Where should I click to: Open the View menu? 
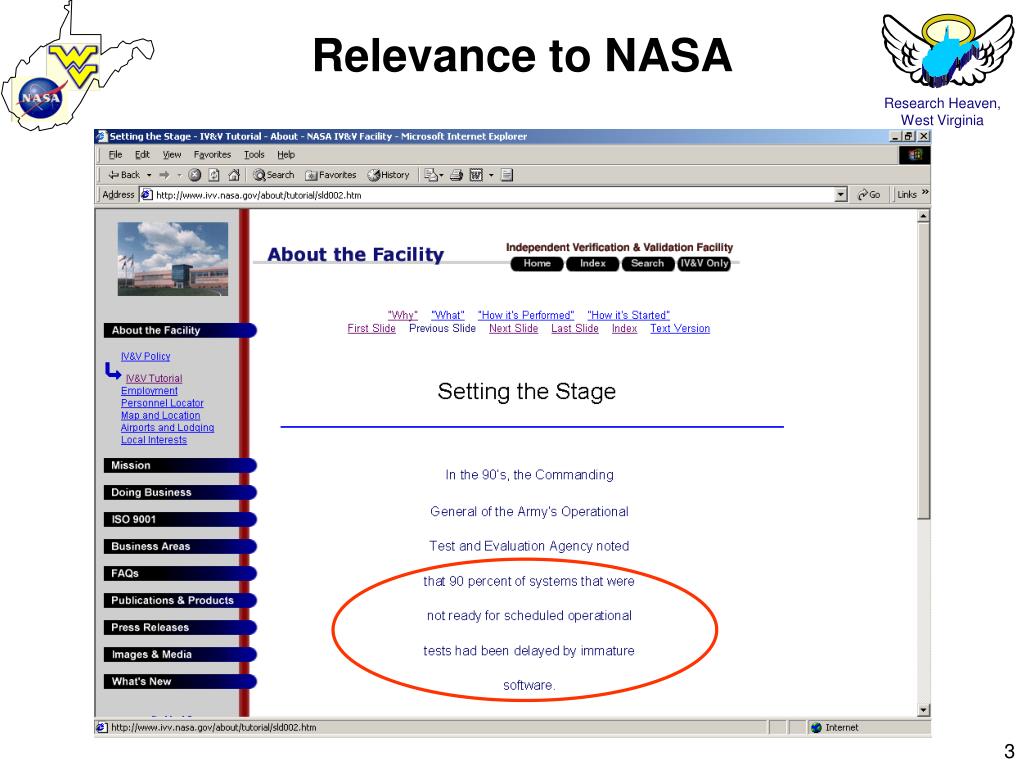coord(172,155)
